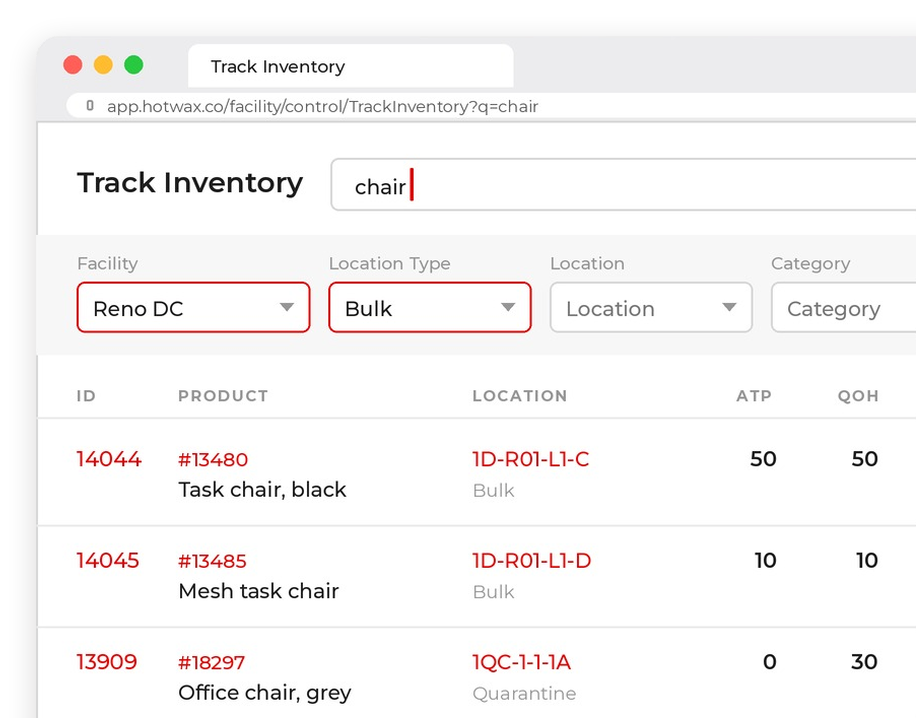Open inventory item 14045
This screenshot has width=916, height=718.
[x=108, y=561]
